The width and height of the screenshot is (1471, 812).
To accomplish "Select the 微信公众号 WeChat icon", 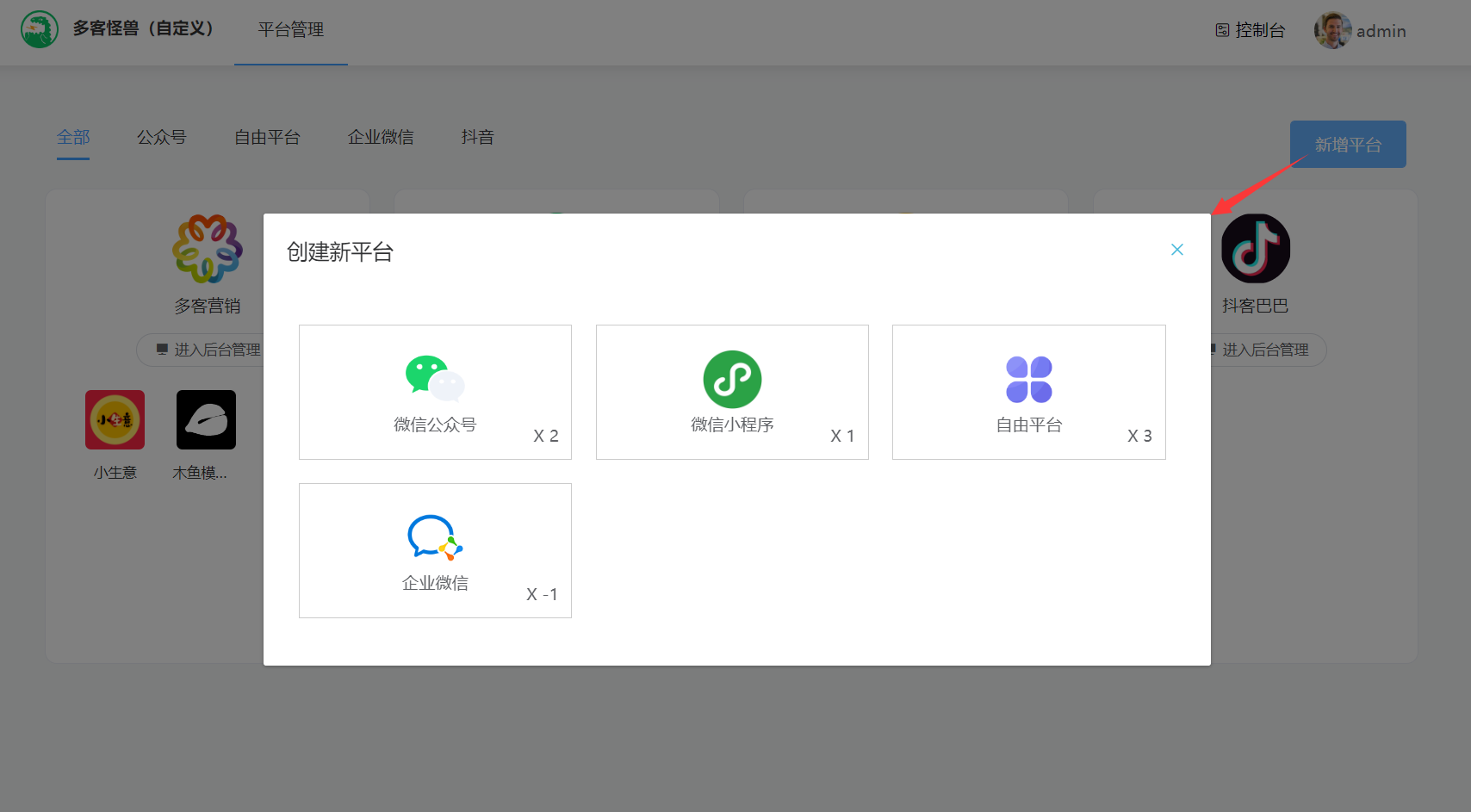I will [x=435, y=379].
